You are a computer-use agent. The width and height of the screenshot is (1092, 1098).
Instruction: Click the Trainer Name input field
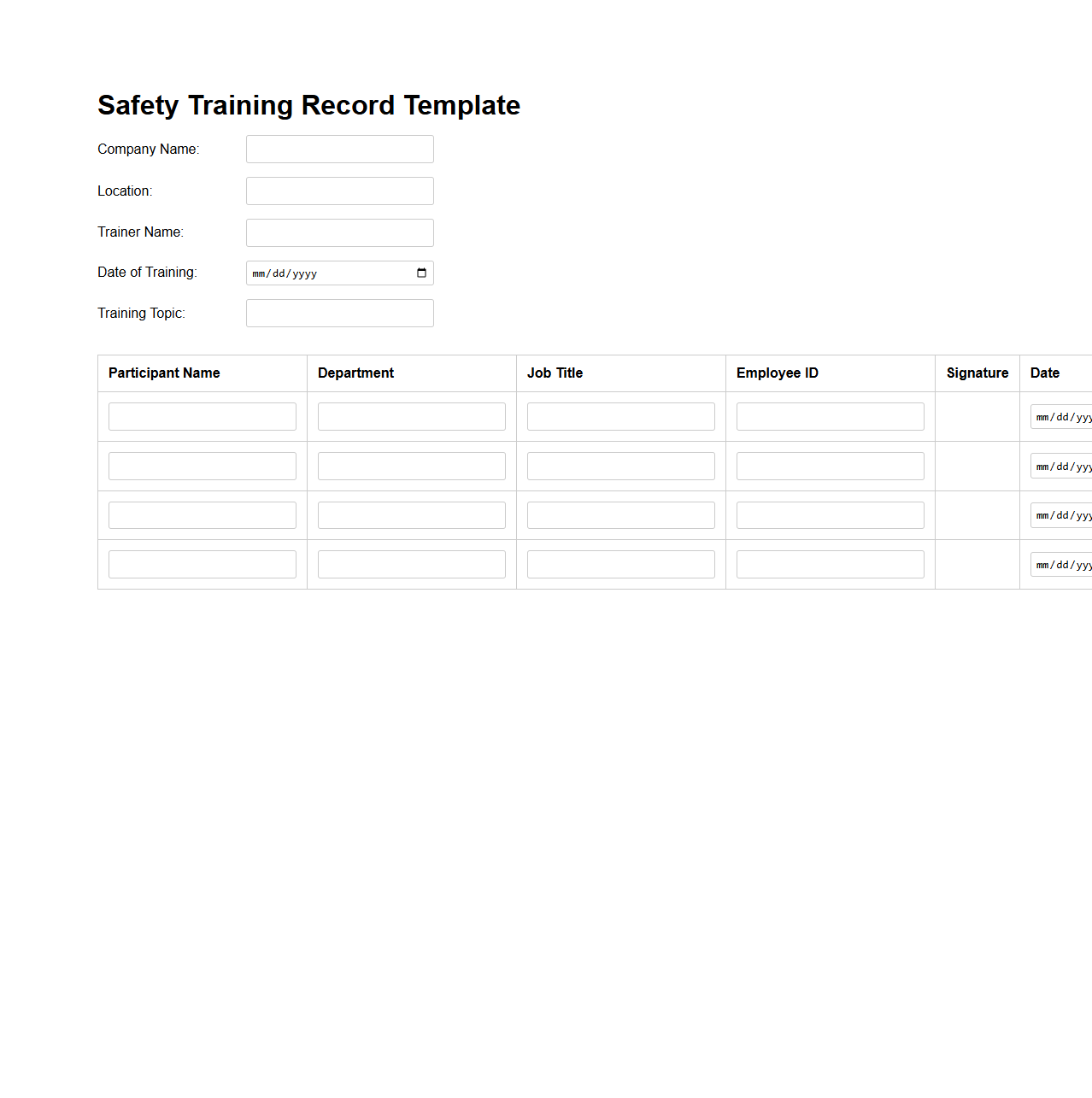339,232
